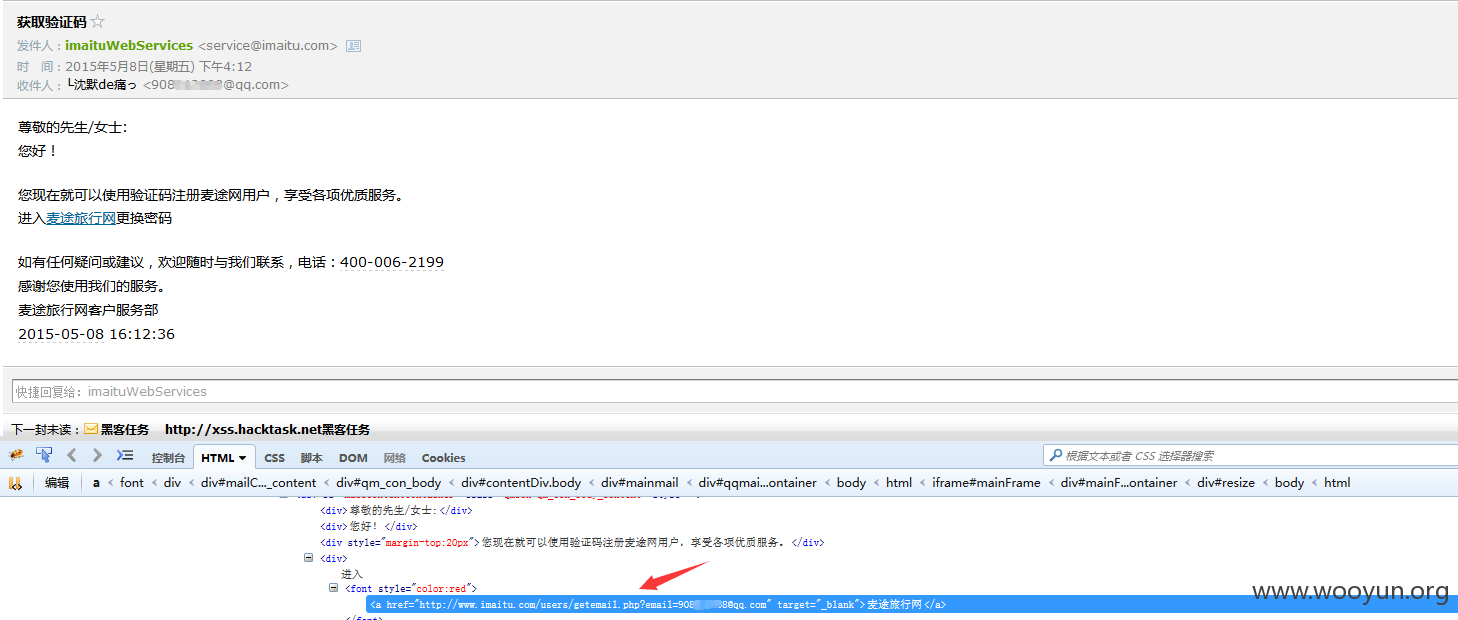This screenshot has width=1458, height=620.
Task: Select the iframe#mainFrame breadcrumb
Action: (987, 483)
